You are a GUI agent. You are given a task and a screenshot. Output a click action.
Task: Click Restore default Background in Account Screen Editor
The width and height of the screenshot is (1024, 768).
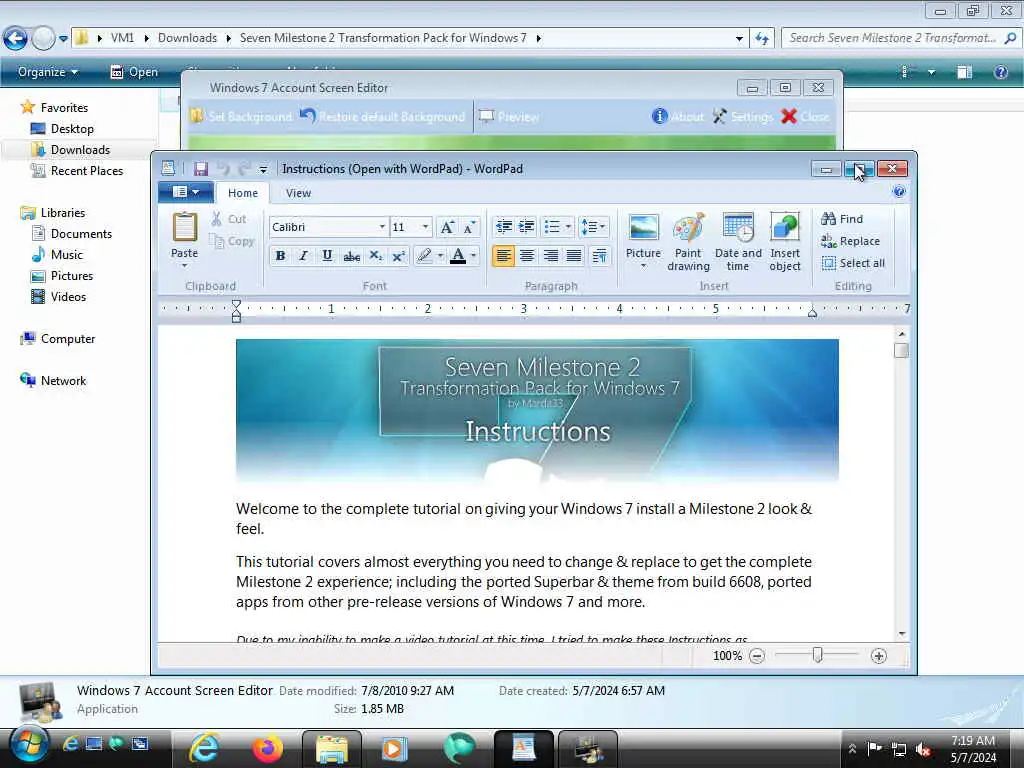coord(383,116)
